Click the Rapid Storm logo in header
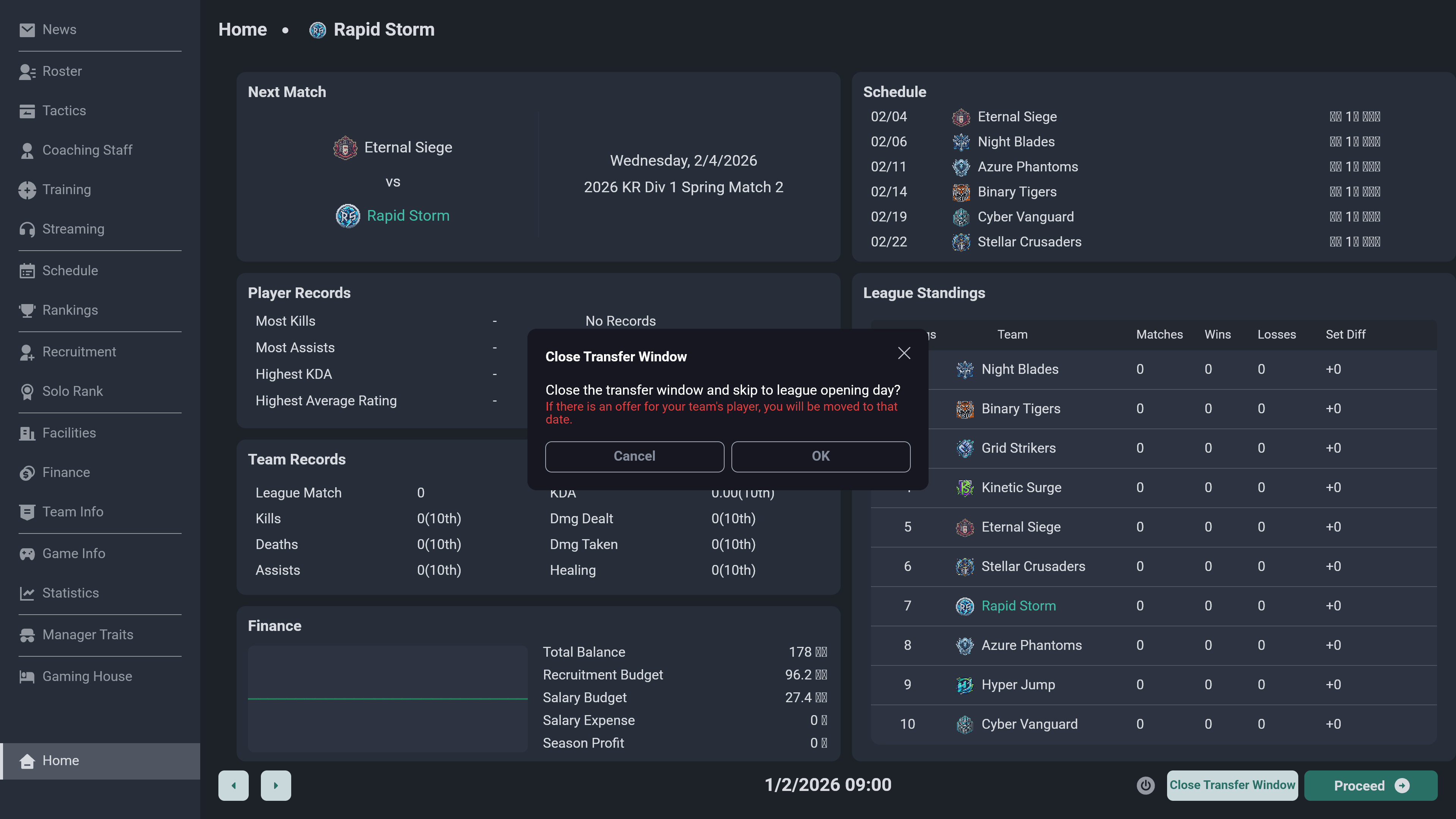 coord(318,30)
